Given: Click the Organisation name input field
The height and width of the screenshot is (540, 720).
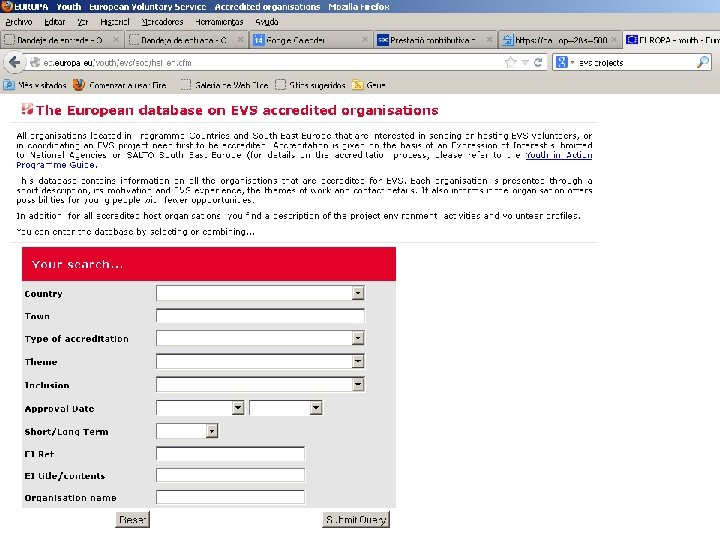Looking at the screenshot, I should (230, 497).
